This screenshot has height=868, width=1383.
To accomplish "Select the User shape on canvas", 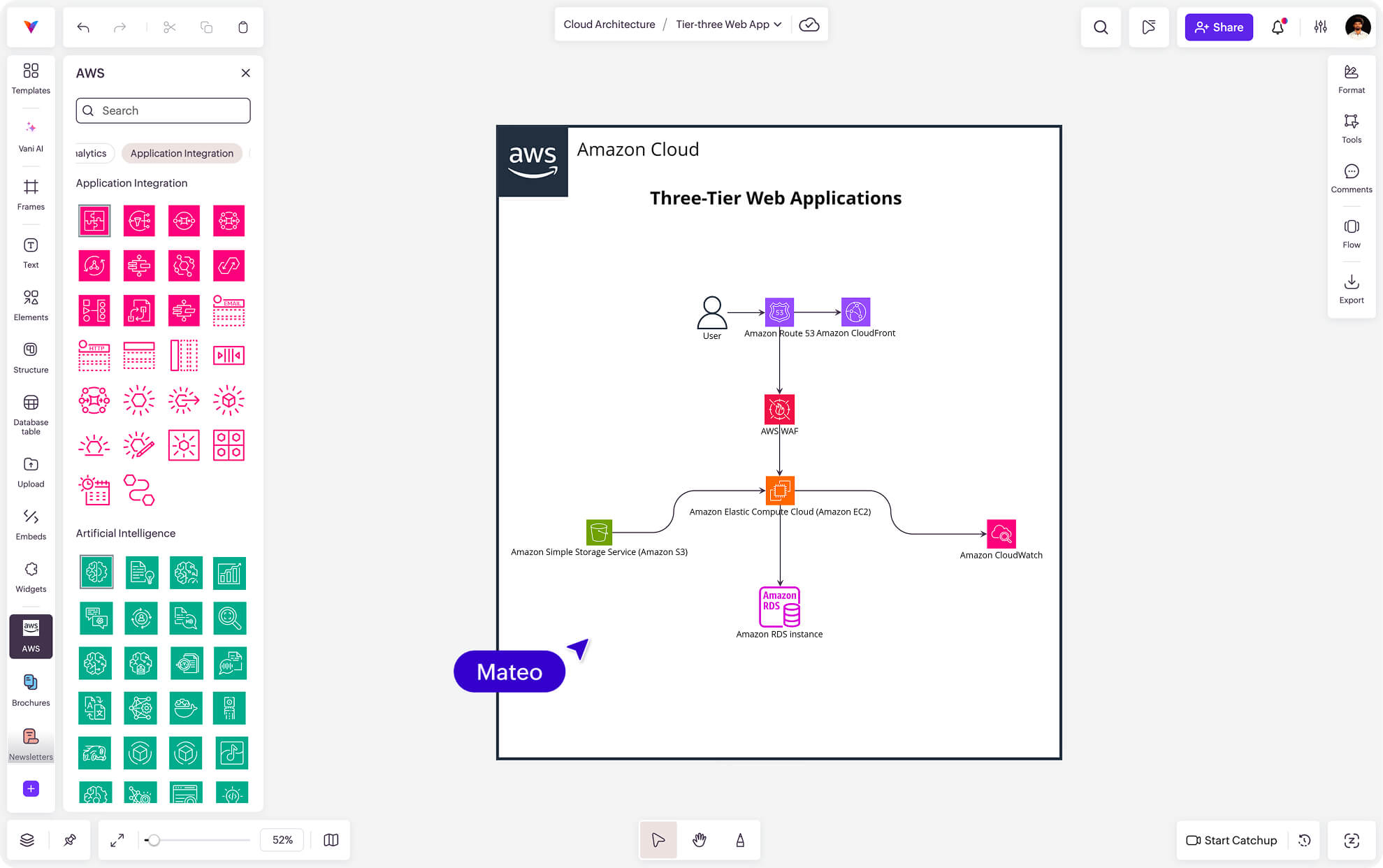I will [x=712, y=312].
